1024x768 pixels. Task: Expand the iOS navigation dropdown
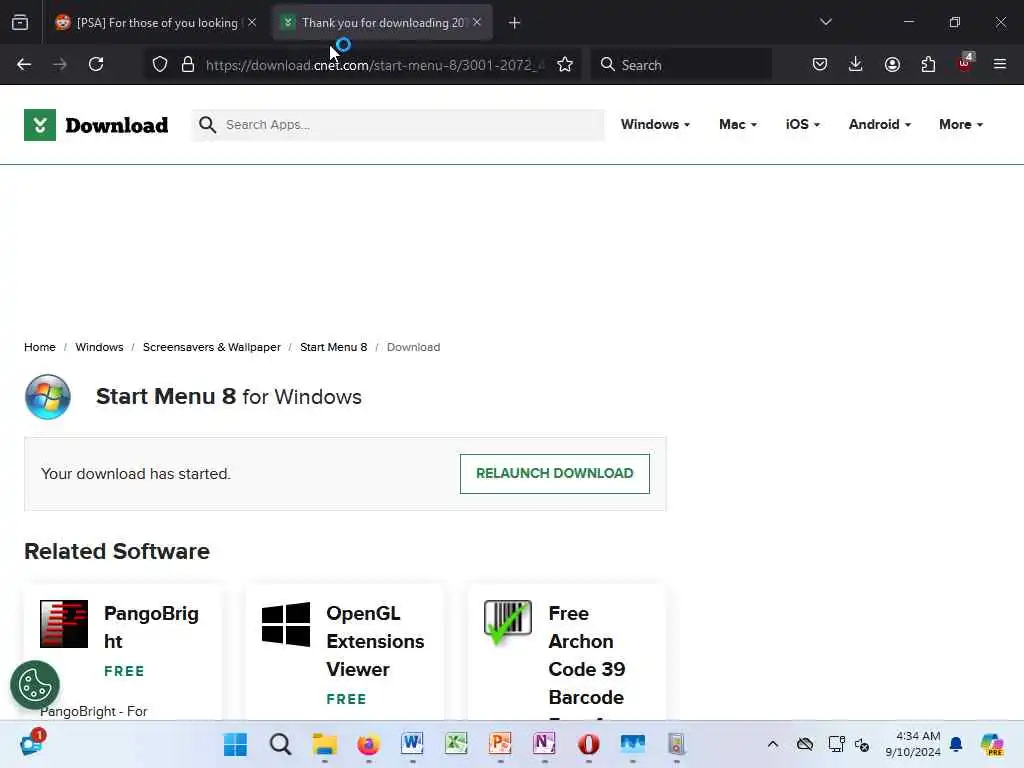pos(803,124)
